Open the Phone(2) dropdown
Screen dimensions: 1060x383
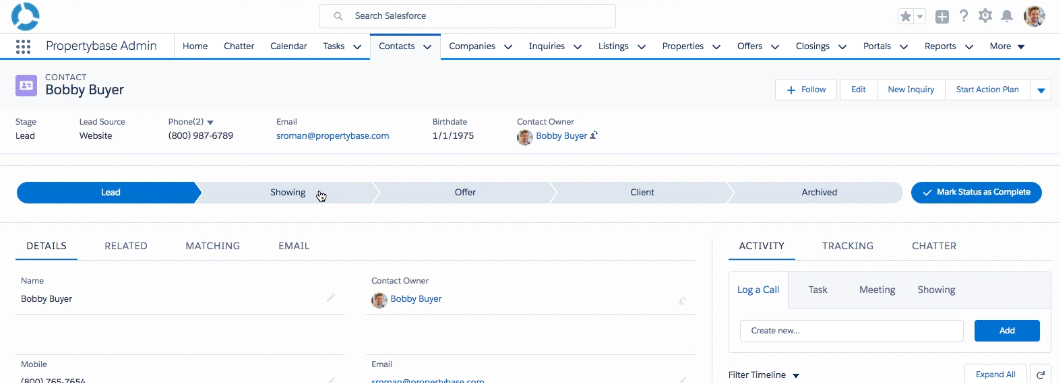tap(210, 122)
